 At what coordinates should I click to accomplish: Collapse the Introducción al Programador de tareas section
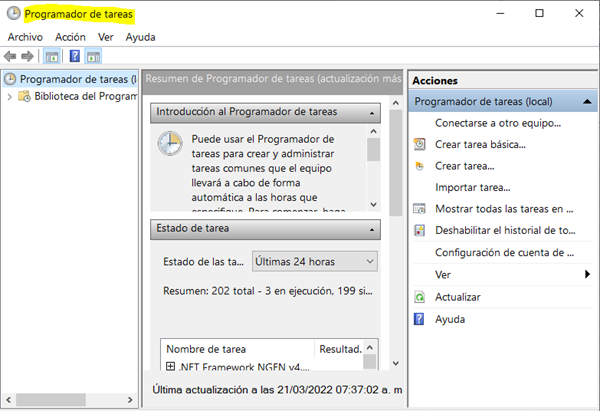372,113
